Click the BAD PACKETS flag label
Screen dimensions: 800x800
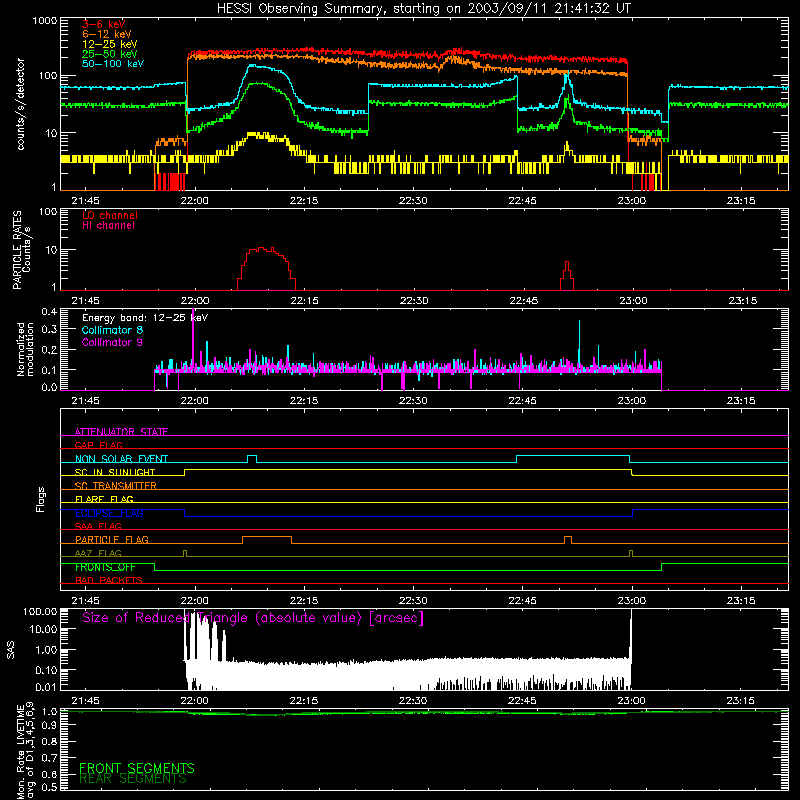coord(109,580)
